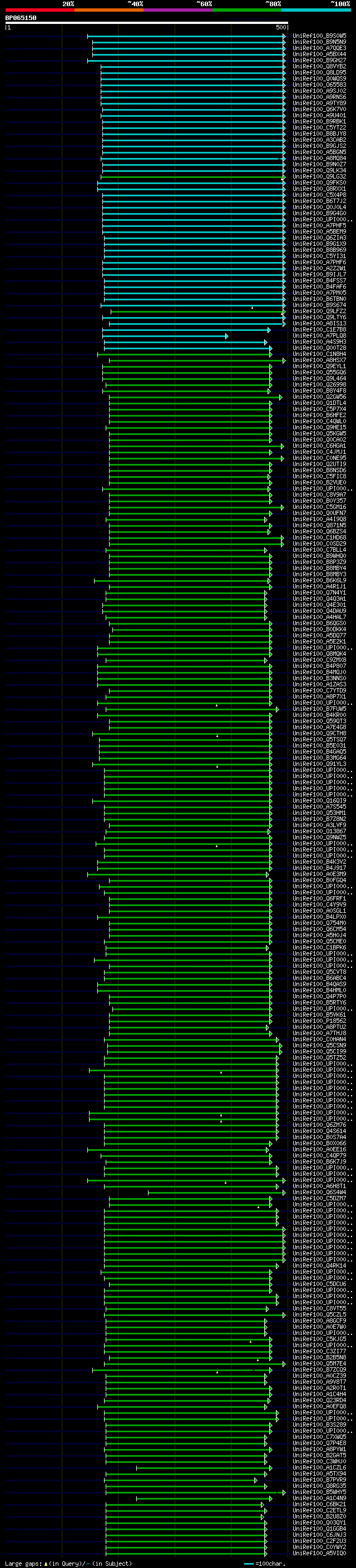The image size is (356, 1568).
Task: Select hit UniRef100_B4FSS7
Action: (319, 280)
